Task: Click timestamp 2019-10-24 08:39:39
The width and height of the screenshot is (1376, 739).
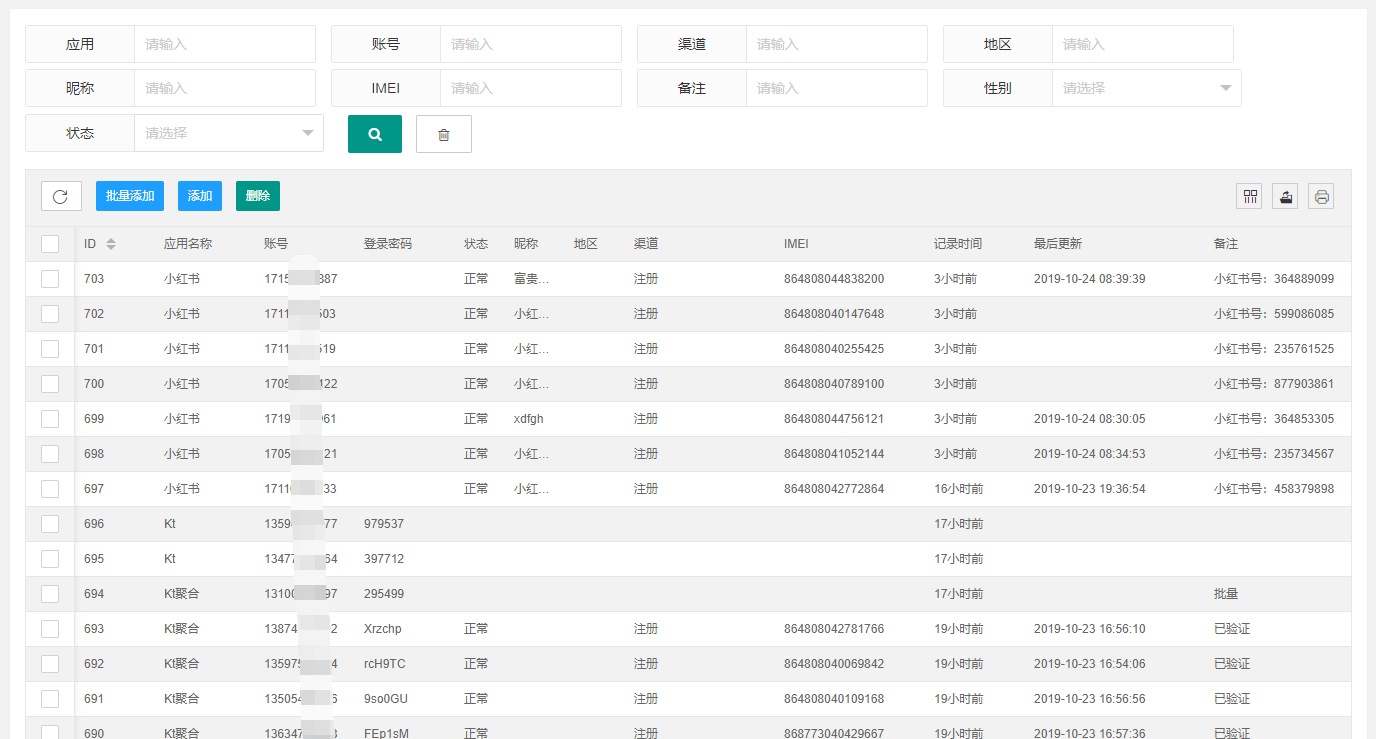Action: pyautogui.click(x=1090, y=279)
